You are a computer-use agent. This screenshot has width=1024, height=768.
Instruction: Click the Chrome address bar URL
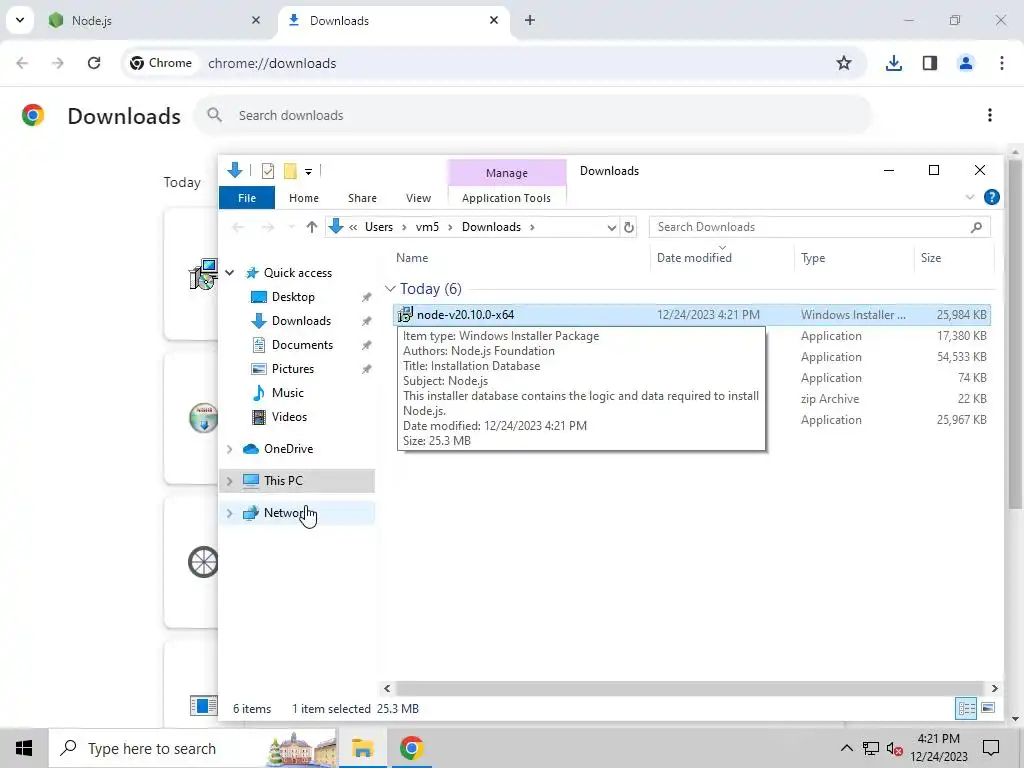(272, 63)
